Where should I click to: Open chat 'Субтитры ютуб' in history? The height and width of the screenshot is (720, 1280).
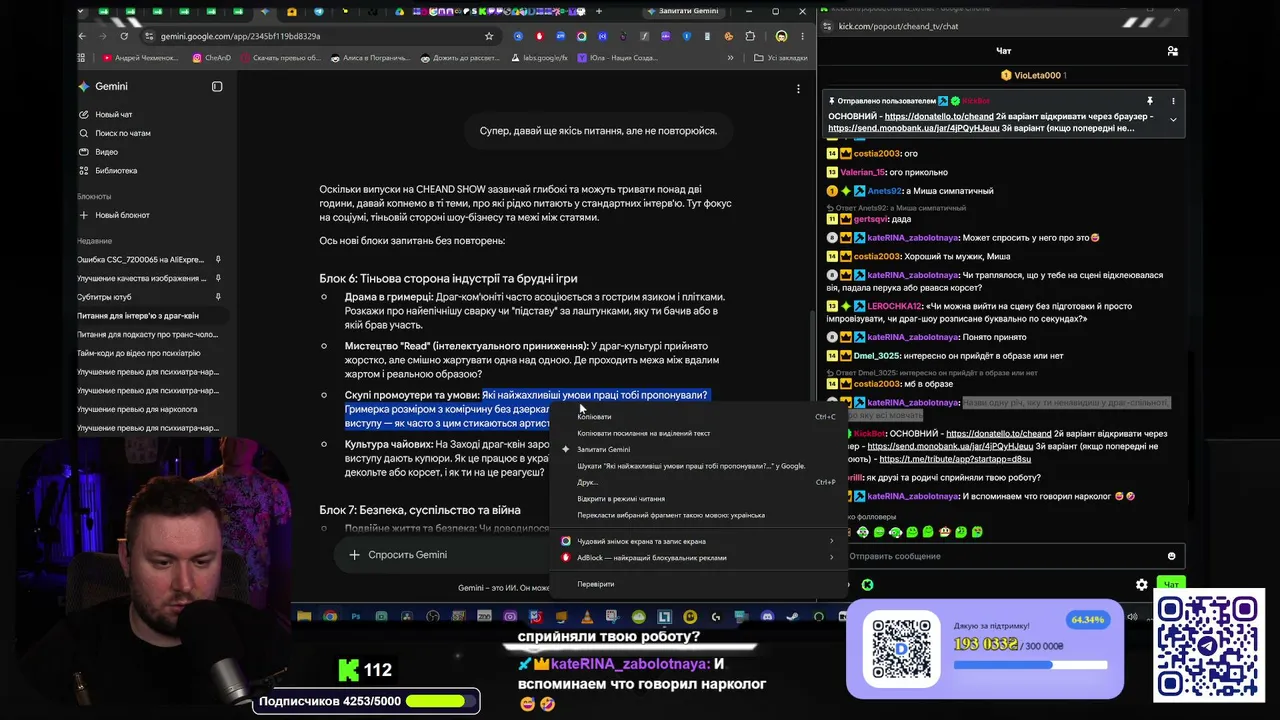pos(104,297)
